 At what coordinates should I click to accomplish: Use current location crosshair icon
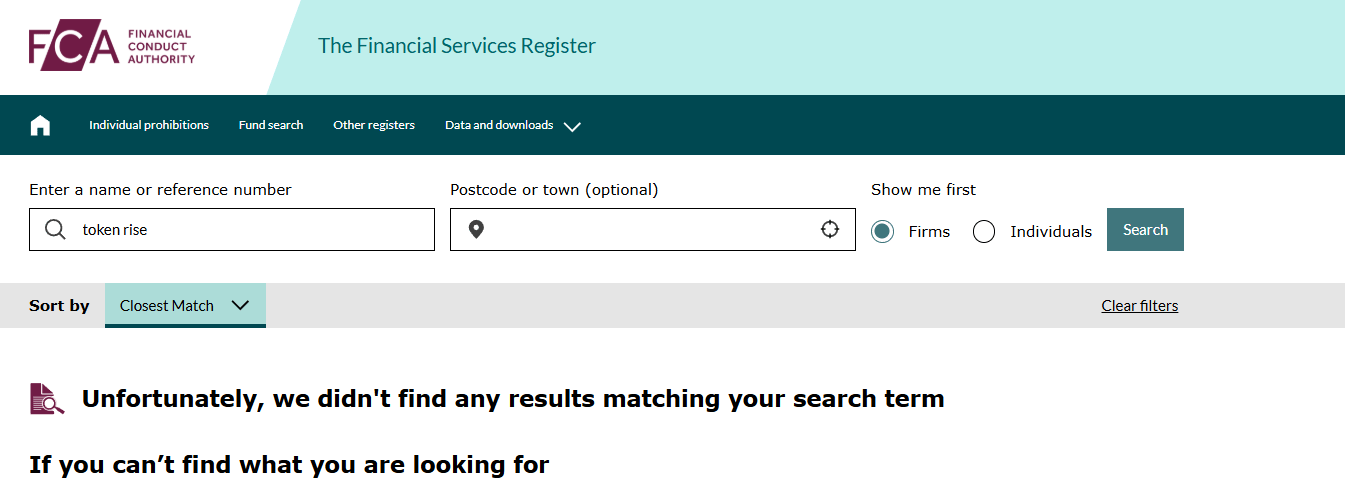click(830, 229)
